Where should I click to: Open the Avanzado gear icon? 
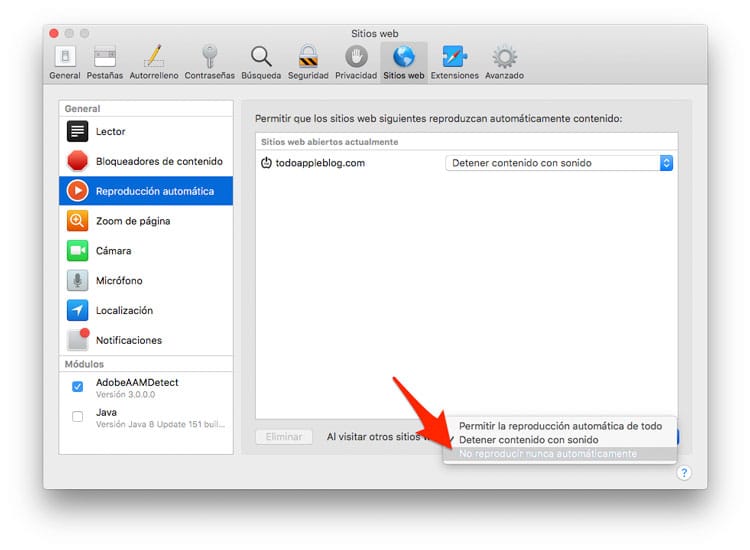[504, 57]
